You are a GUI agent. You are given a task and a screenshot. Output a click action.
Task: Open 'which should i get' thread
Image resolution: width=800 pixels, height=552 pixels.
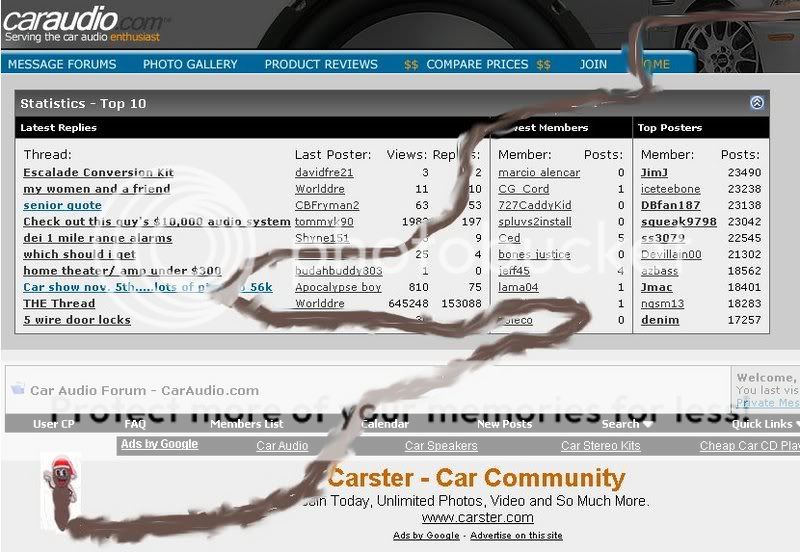pos(80,254)
